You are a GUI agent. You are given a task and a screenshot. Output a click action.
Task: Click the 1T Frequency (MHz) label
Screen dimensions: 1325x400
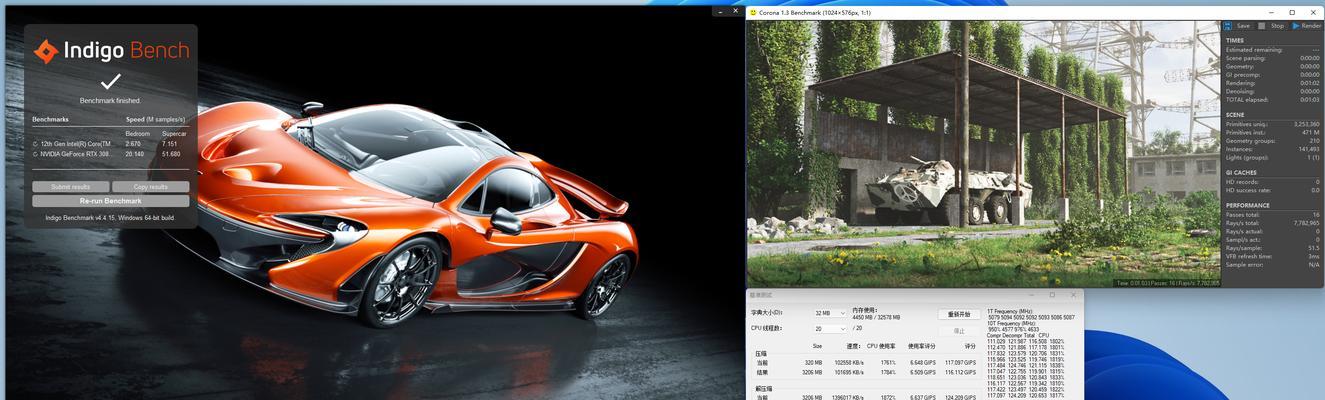coord(1010,311)
